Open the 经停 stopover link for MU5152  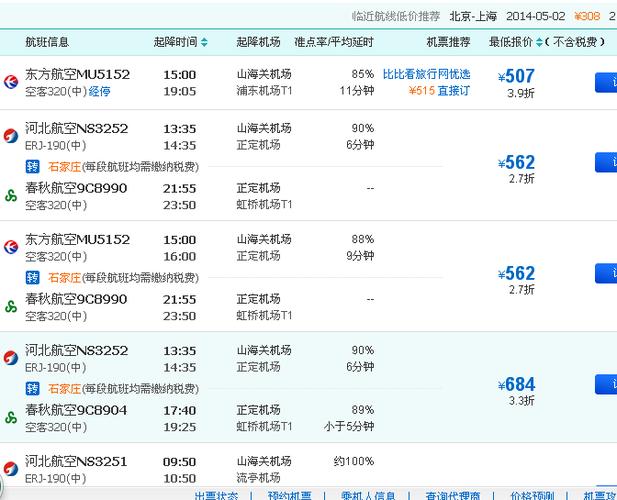[99, 92]
